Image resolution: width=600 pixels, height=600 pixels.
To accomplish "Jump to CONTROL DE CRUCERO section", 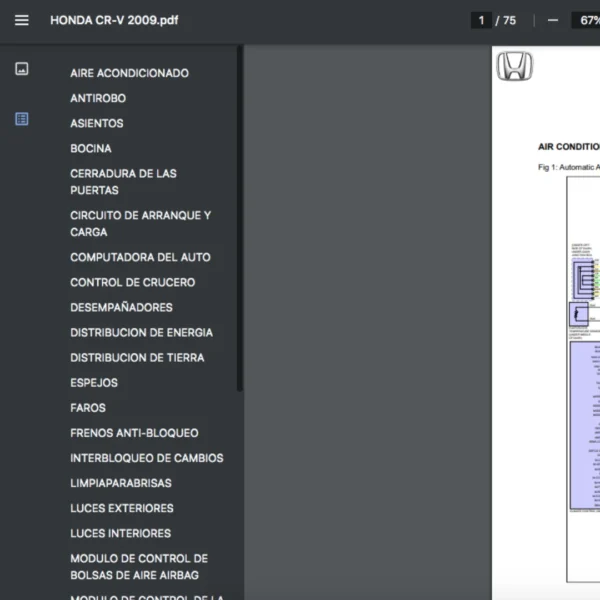I will pyautogui.click(x=132, y=282).
